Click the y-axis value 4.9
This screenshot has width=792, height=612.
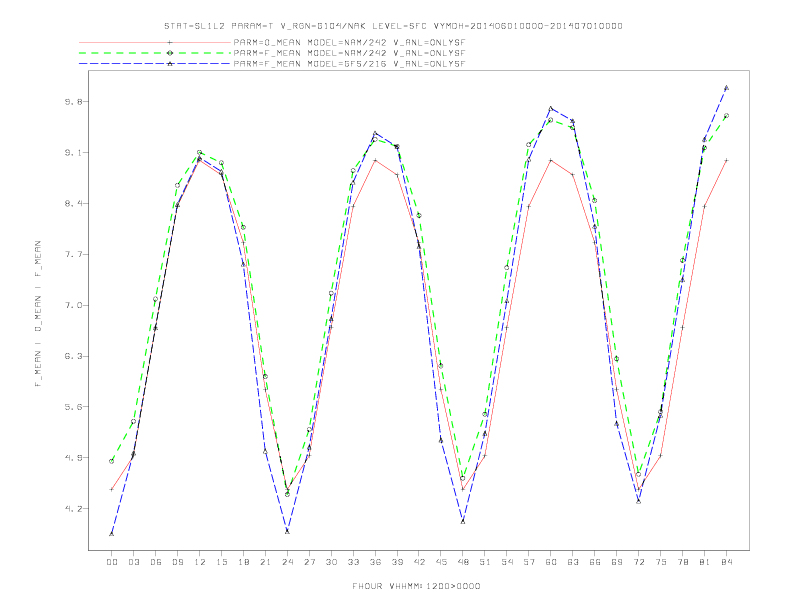73,457
